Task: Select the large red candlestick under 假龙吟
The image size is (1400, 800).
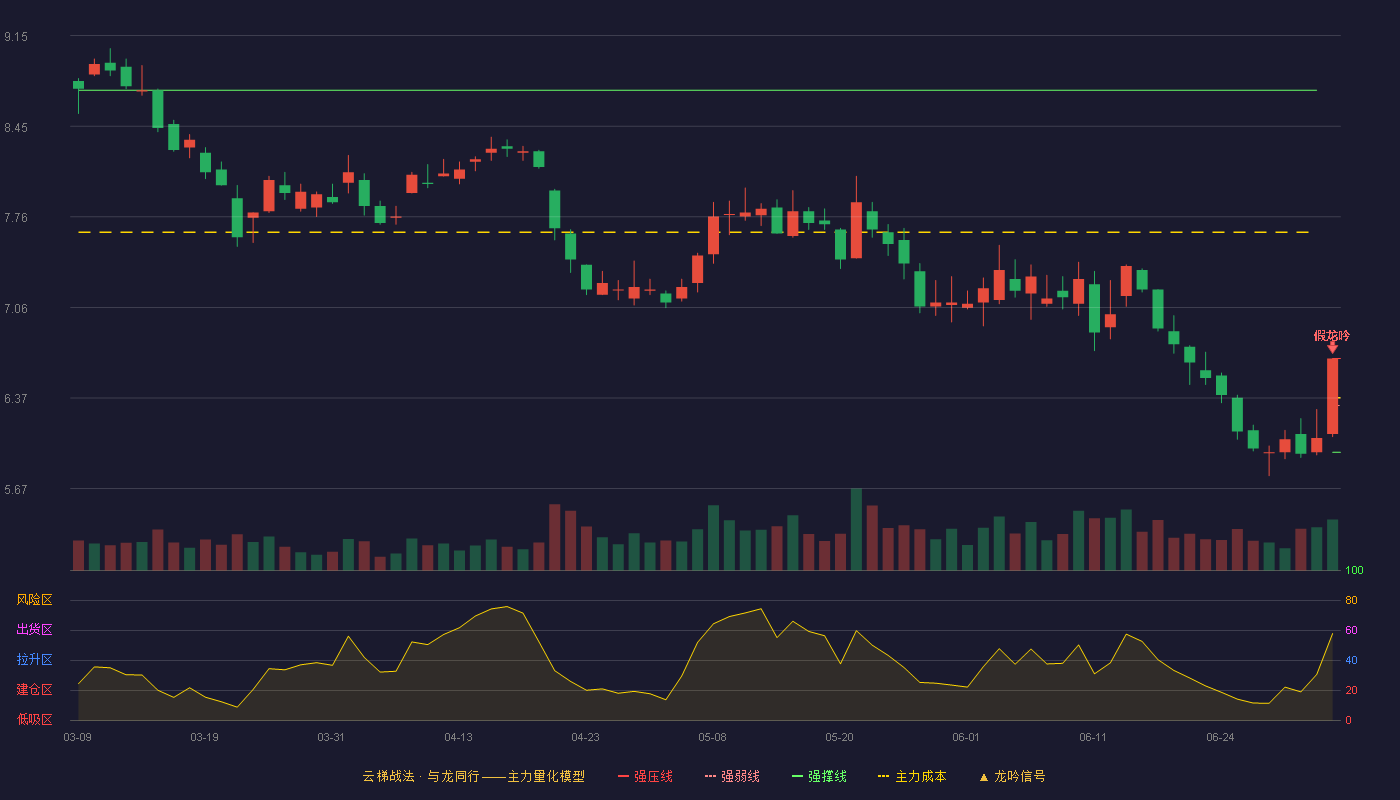Action: point(1332,396)
